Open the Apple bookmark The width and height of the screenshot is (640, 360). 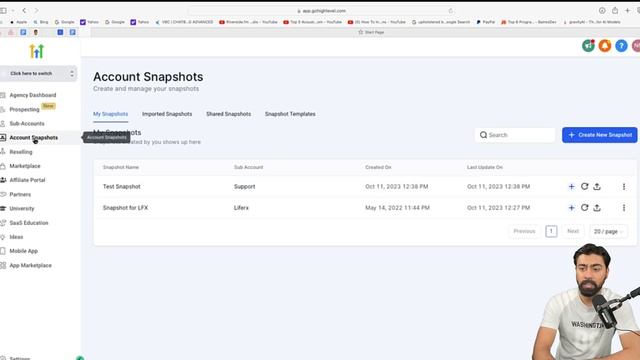[x=18, y=22]
